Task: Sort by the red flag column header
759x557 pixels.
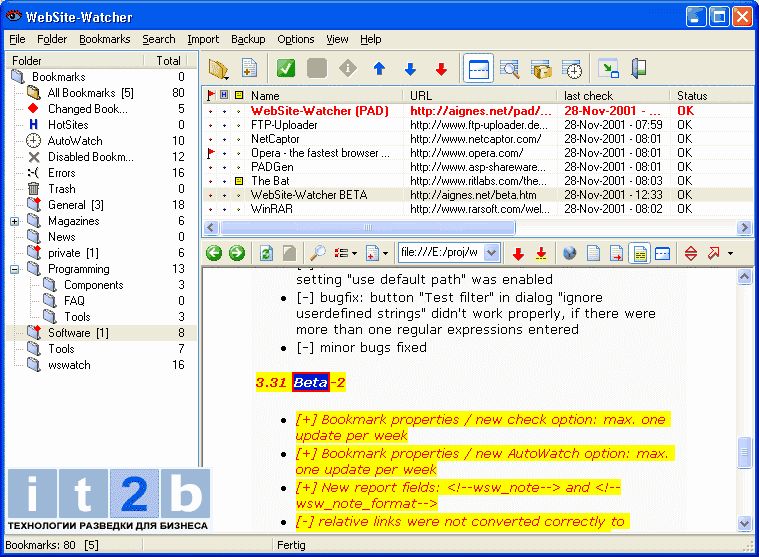Action: click(x=211, y=95)
